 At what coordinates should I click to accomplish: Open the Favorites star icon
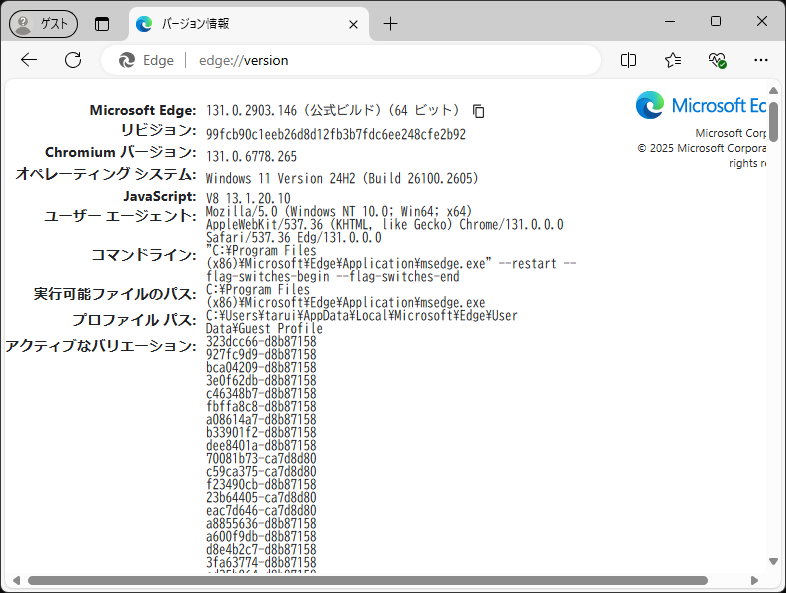(673, 60)
